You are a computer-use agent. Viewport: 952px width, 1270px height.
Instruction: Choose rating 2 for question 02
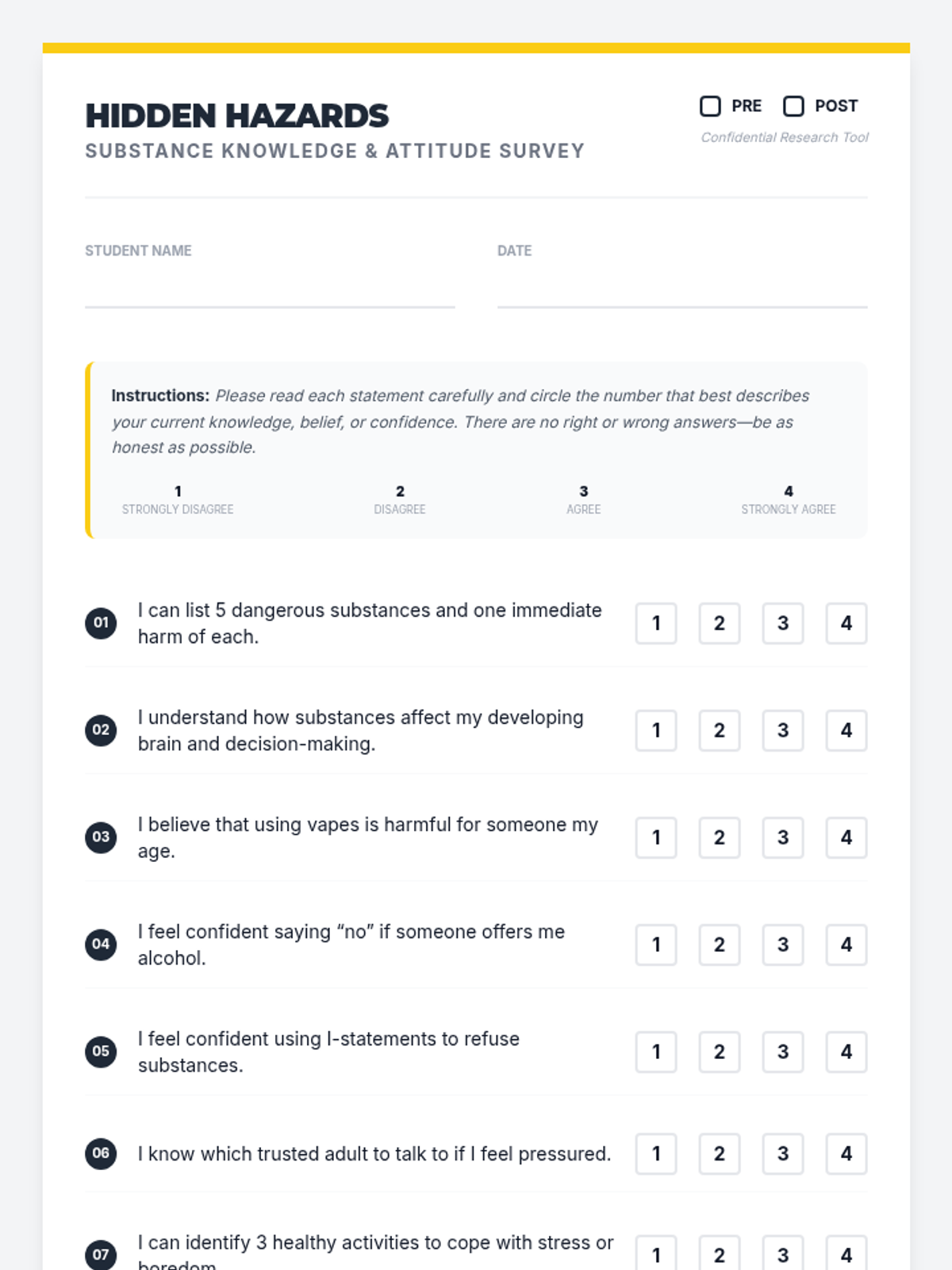(x=720, y=730)
